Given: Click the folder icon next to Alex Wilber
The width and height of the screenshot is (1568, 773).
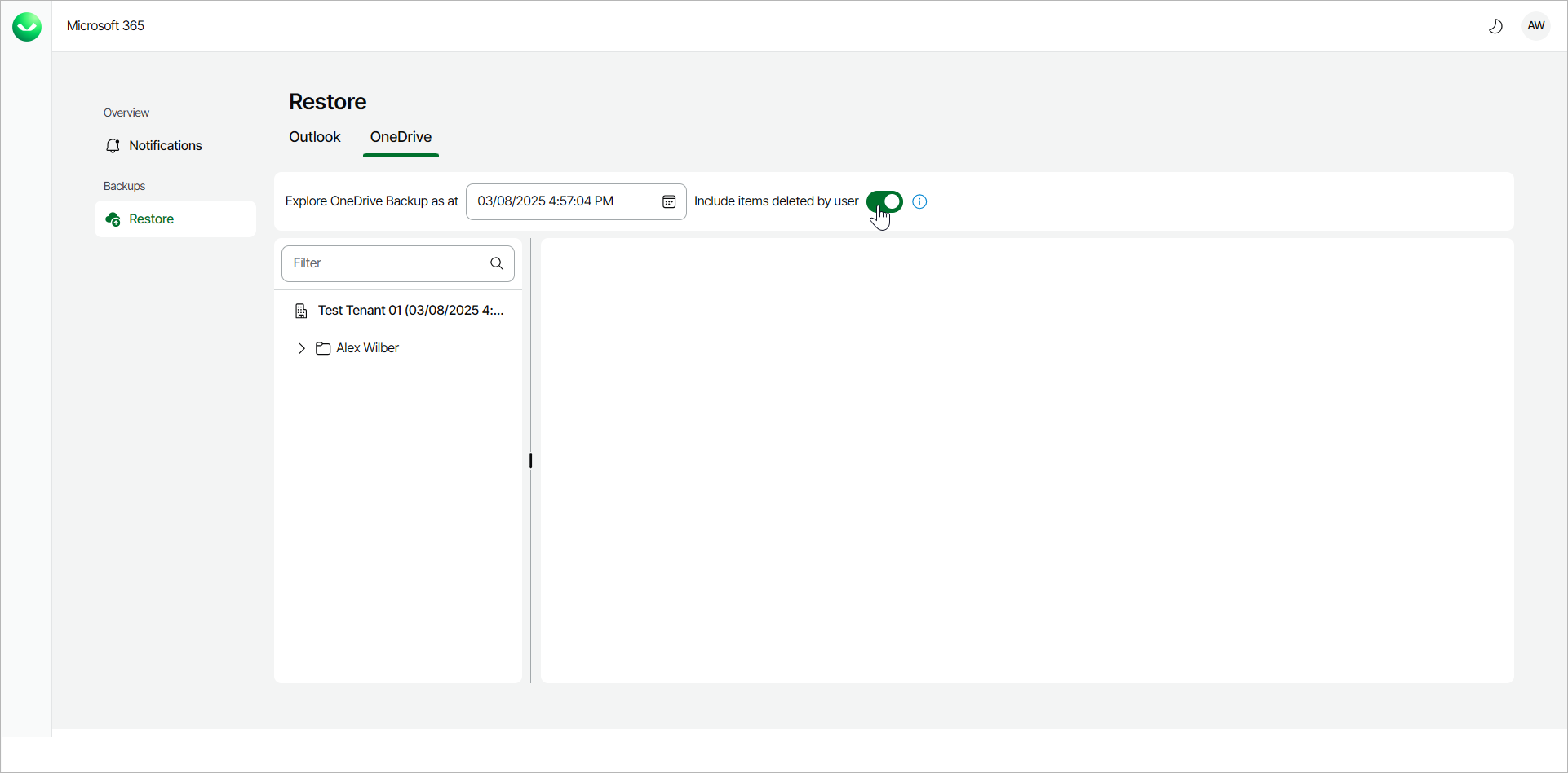Looking at the screenshot, I should click(322, 347).
